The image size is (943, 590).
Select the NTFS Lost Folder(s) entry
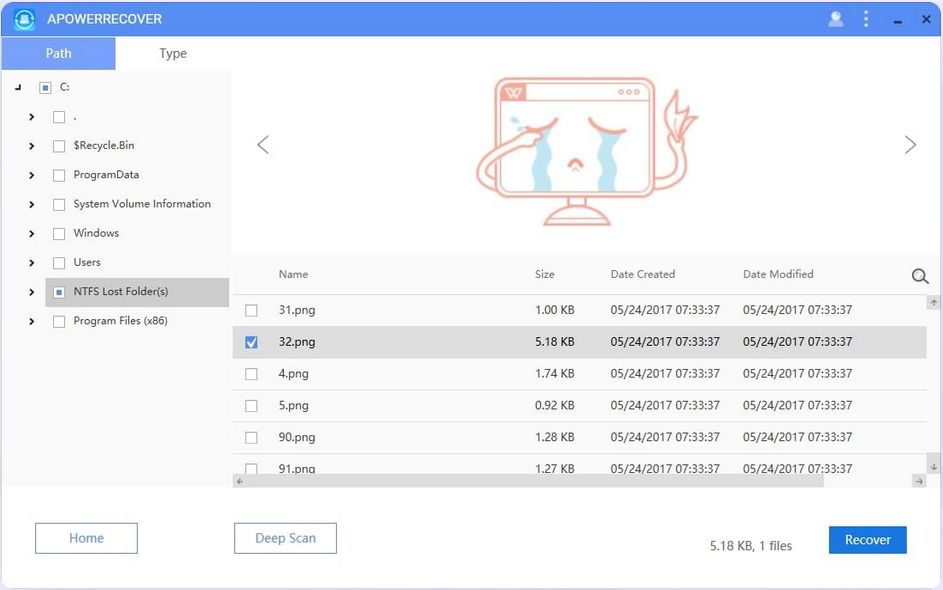coord(123,291)
